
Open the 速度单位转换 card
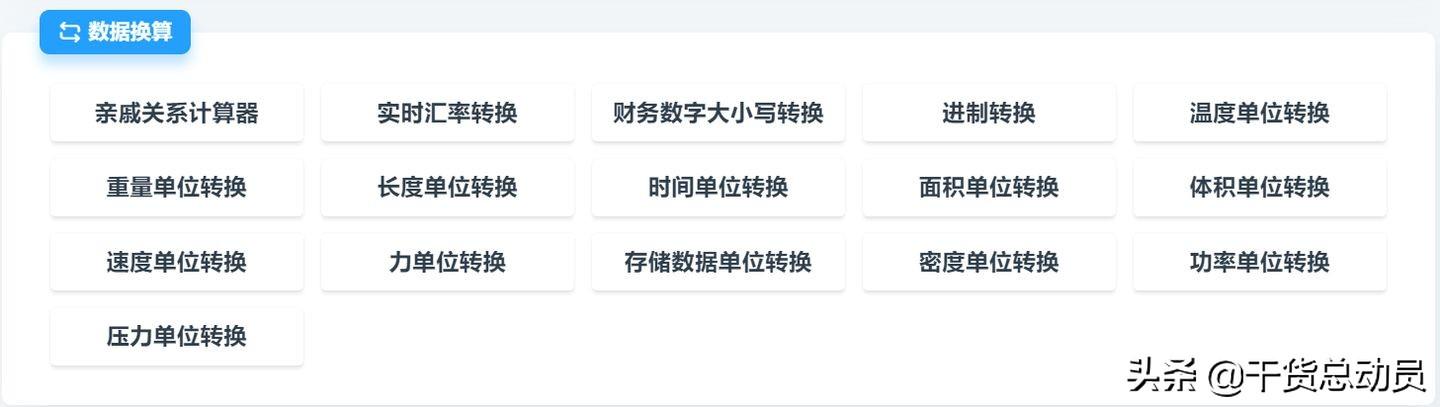[x=177, y=262]
